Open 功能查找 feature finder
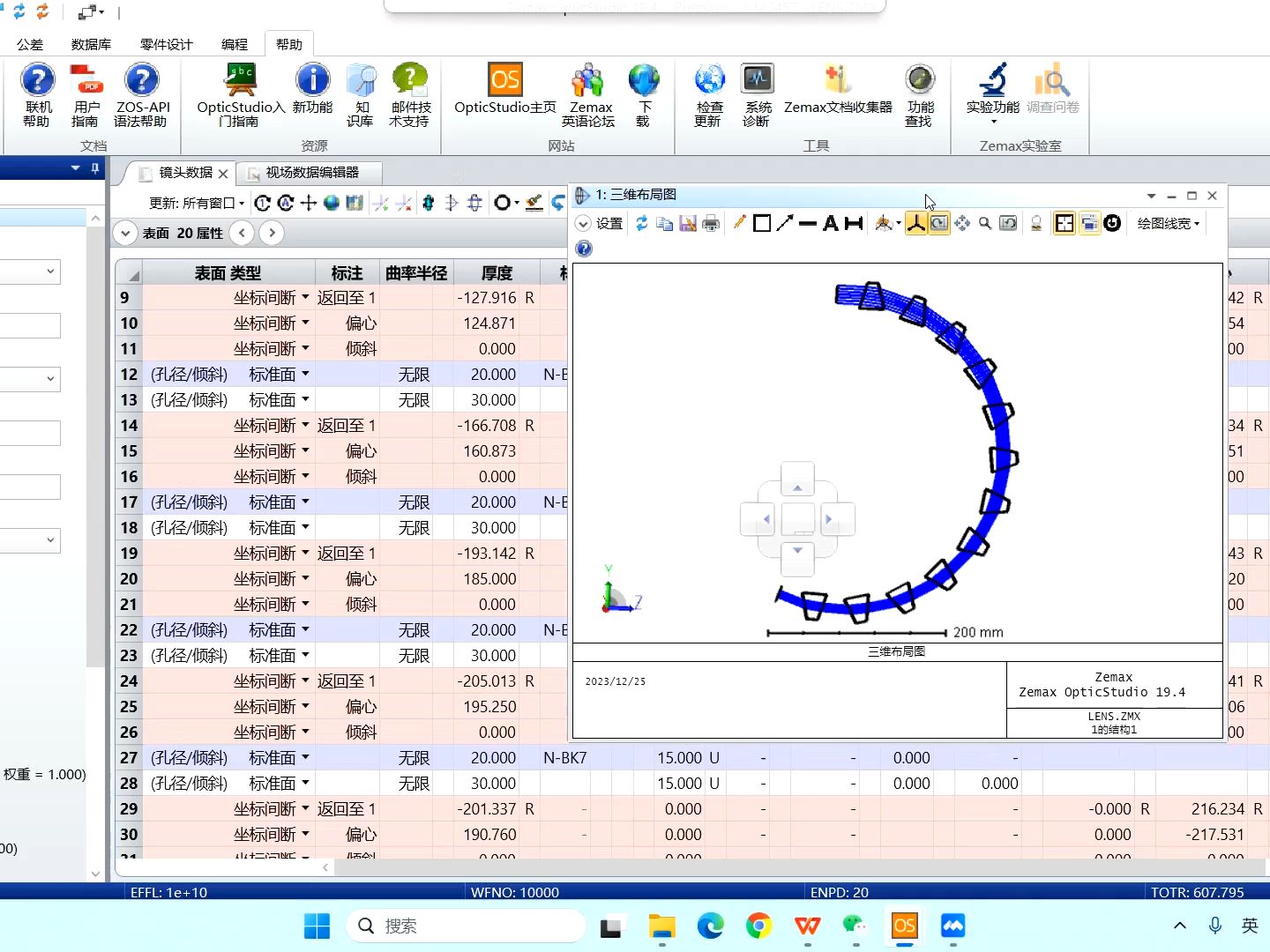1270x952 pixels. click(920, 95)
